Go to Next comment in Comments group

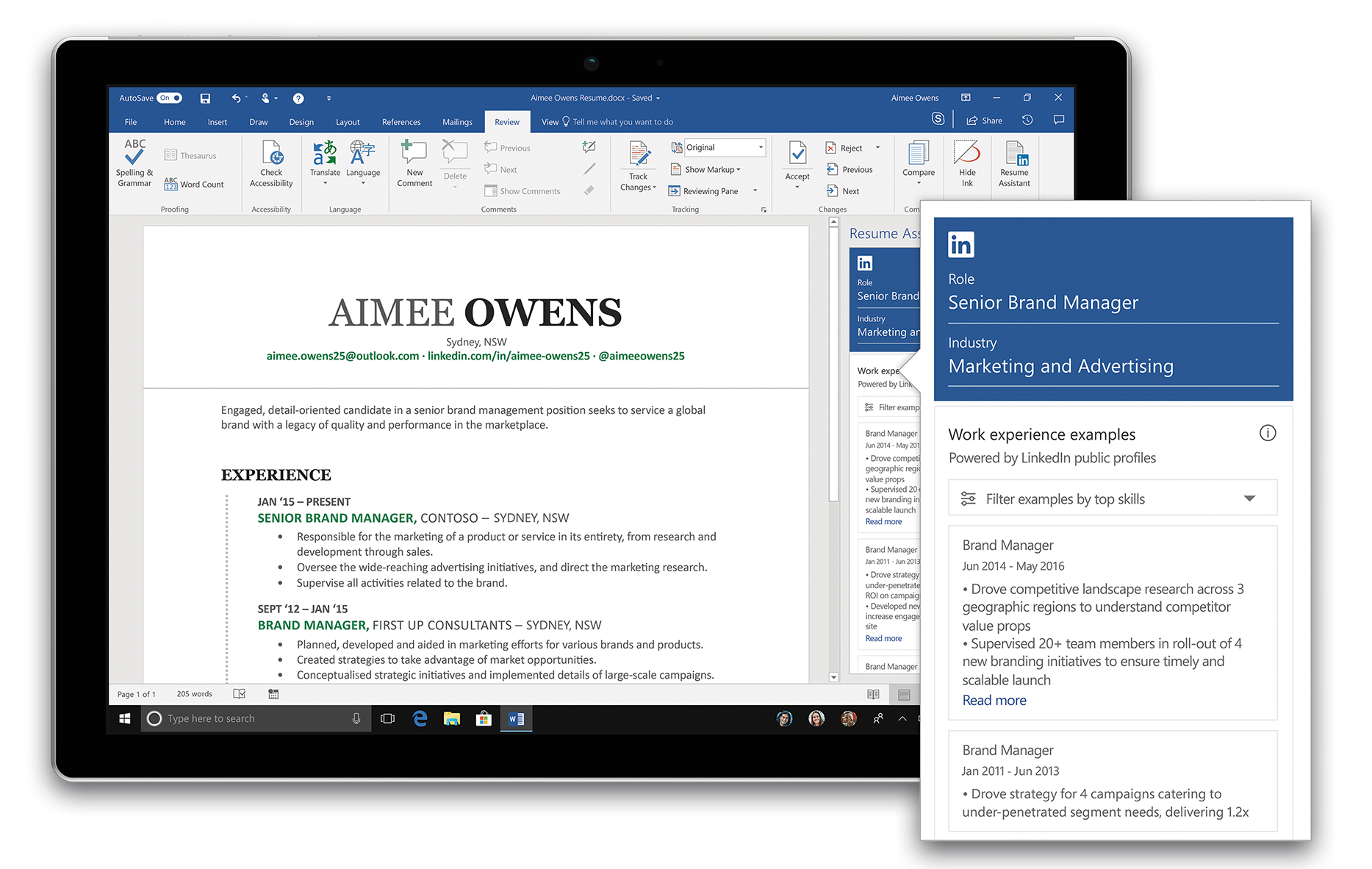[500, 169]
